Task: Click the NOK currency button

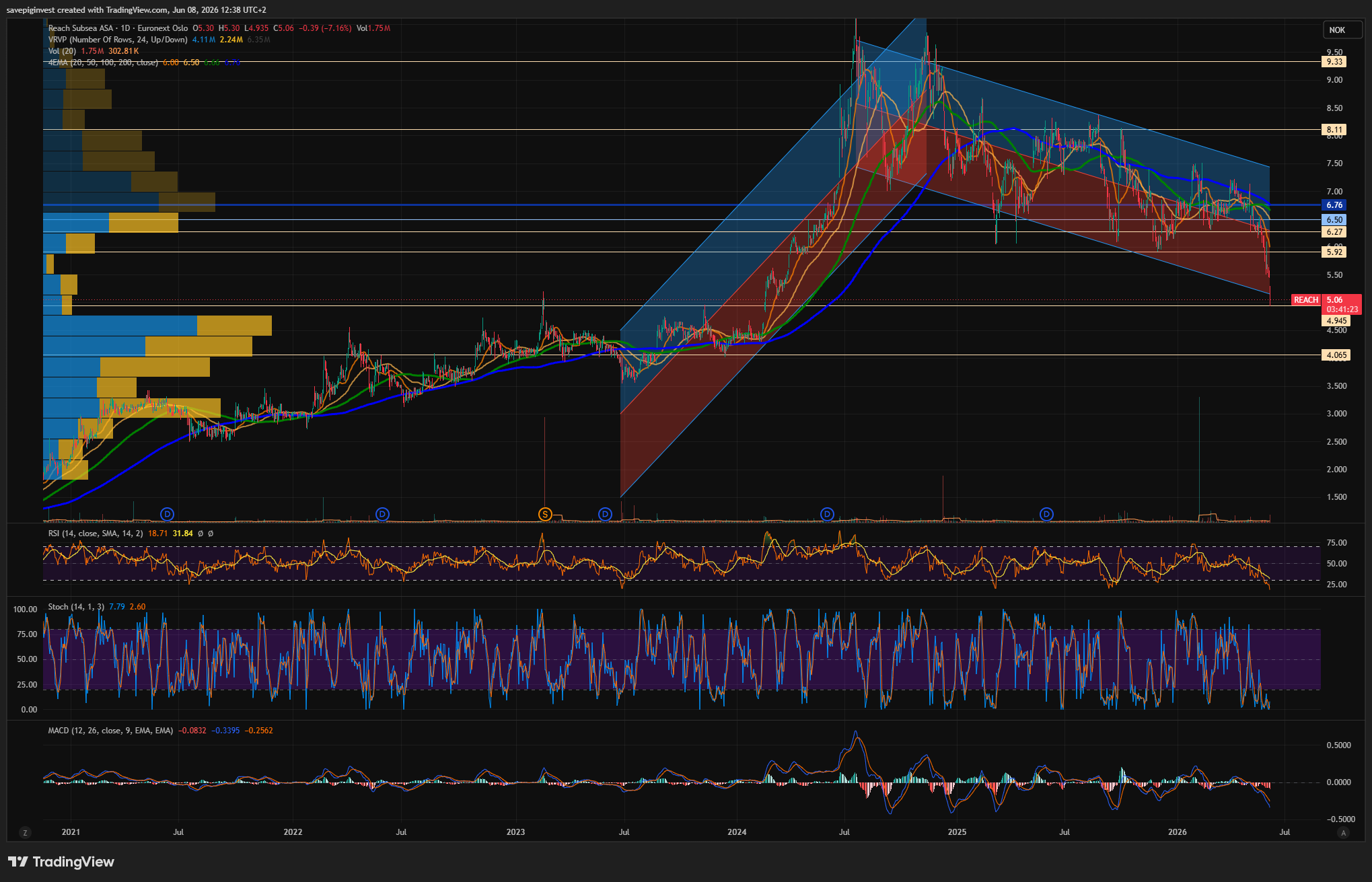Action: 1342,30
